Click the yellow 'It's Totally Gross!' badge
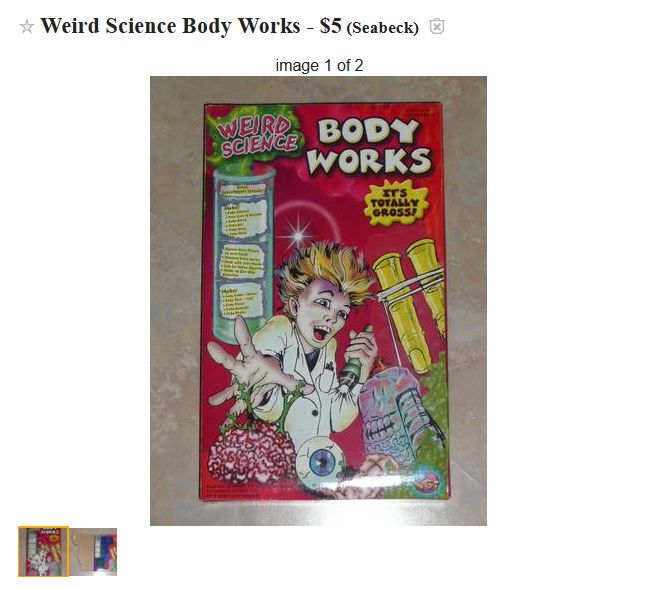This screenshot has width=671, height=589. (395, 202)
